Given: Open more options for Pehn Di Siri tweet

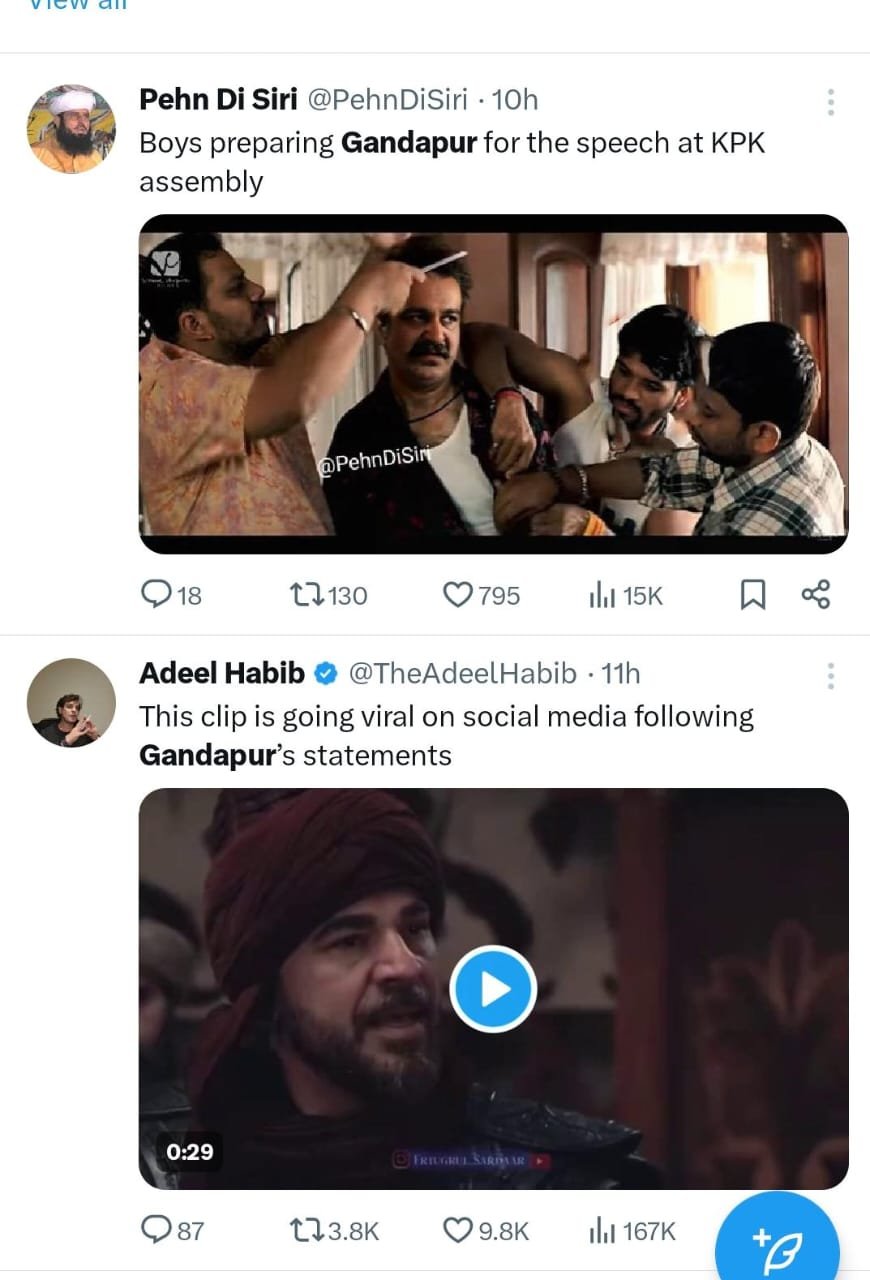Looking at the screenshot, I should (x=830, y=102).
